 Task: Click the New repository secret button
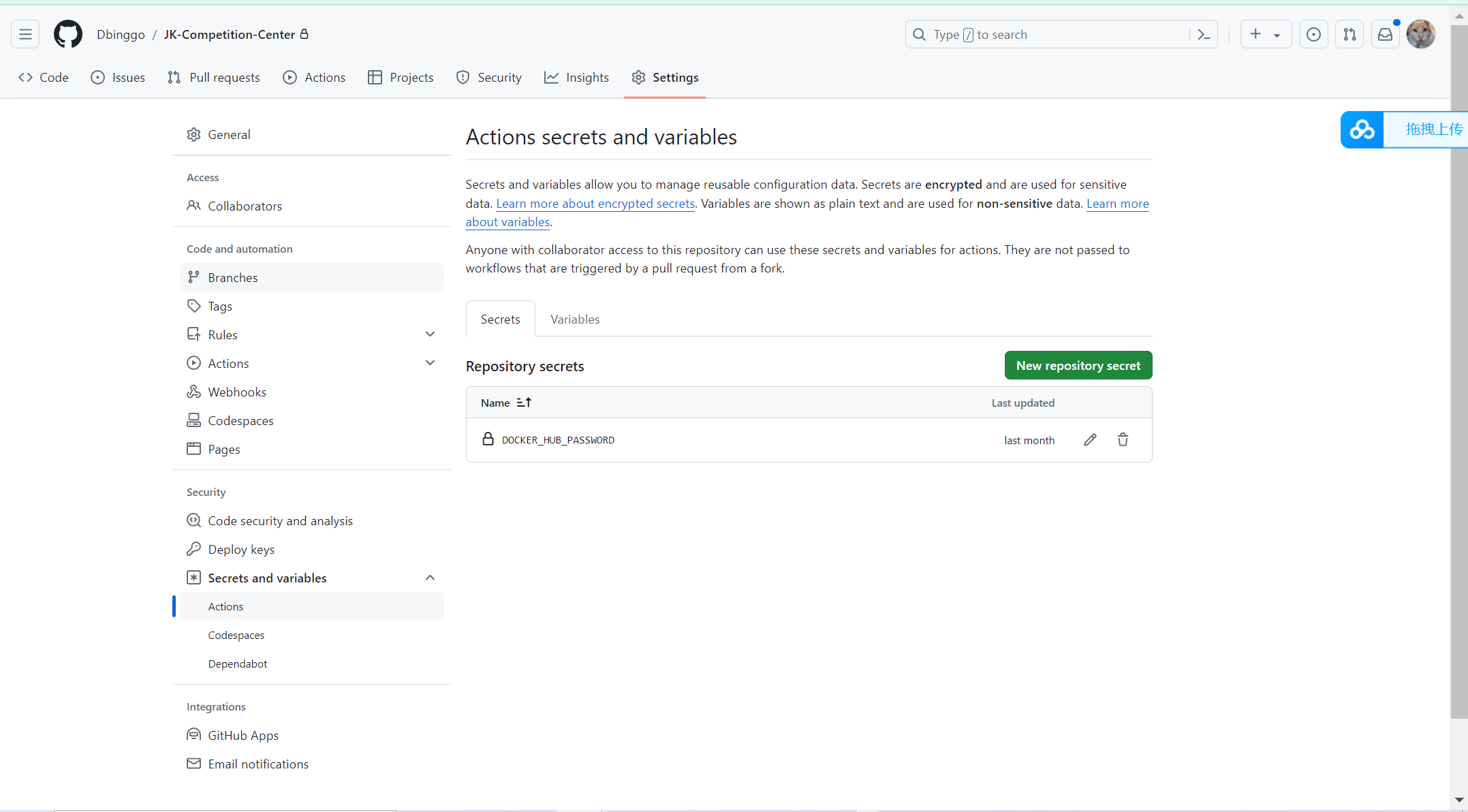click(1078, 365)
